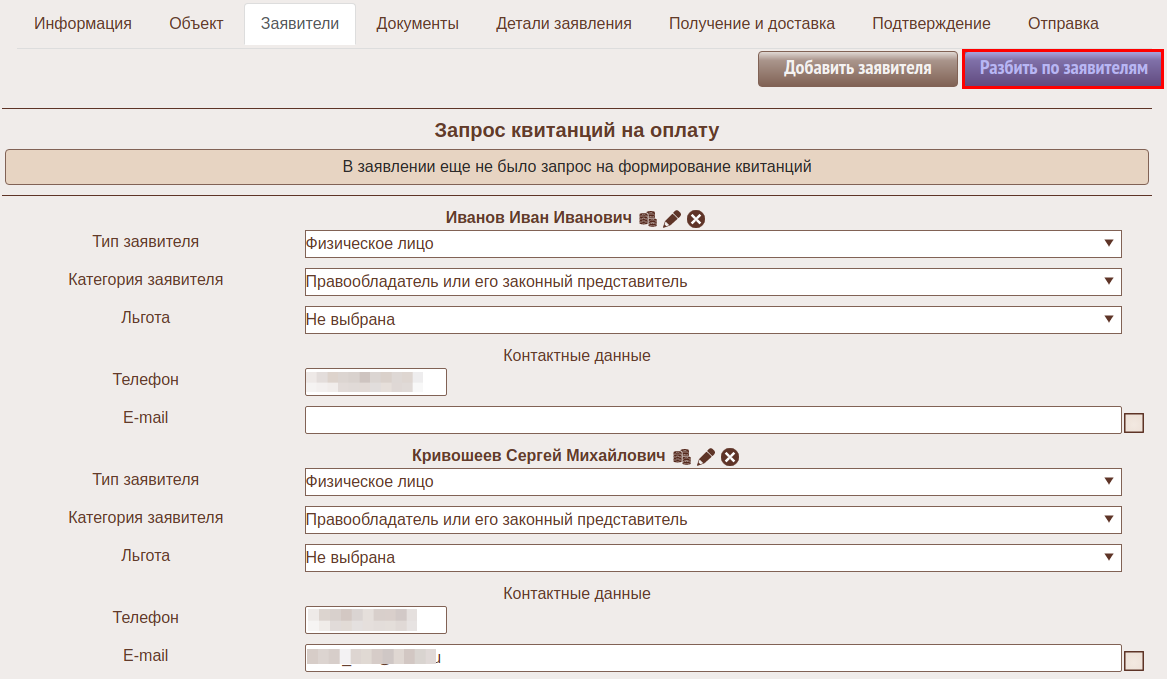1167x679 pixels.
Task: Switch to the Документы tab
Action: coord(417,24)
